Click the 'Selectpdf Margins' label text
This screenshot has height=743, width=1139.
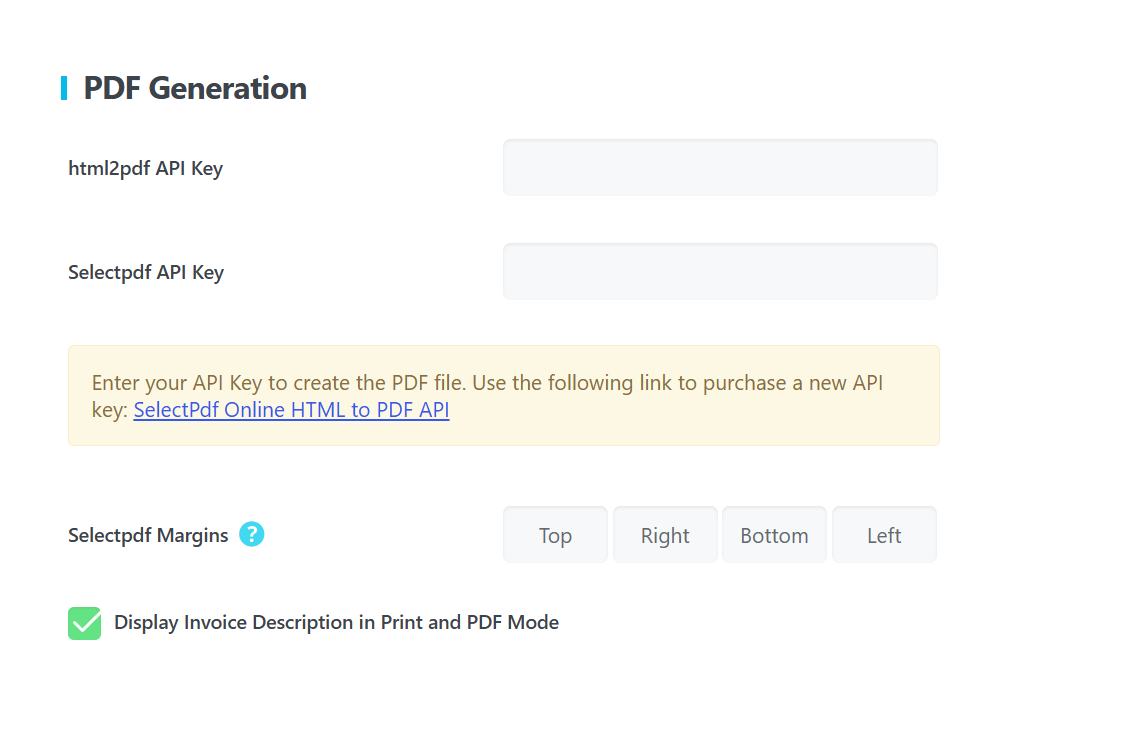click(148, 535)
